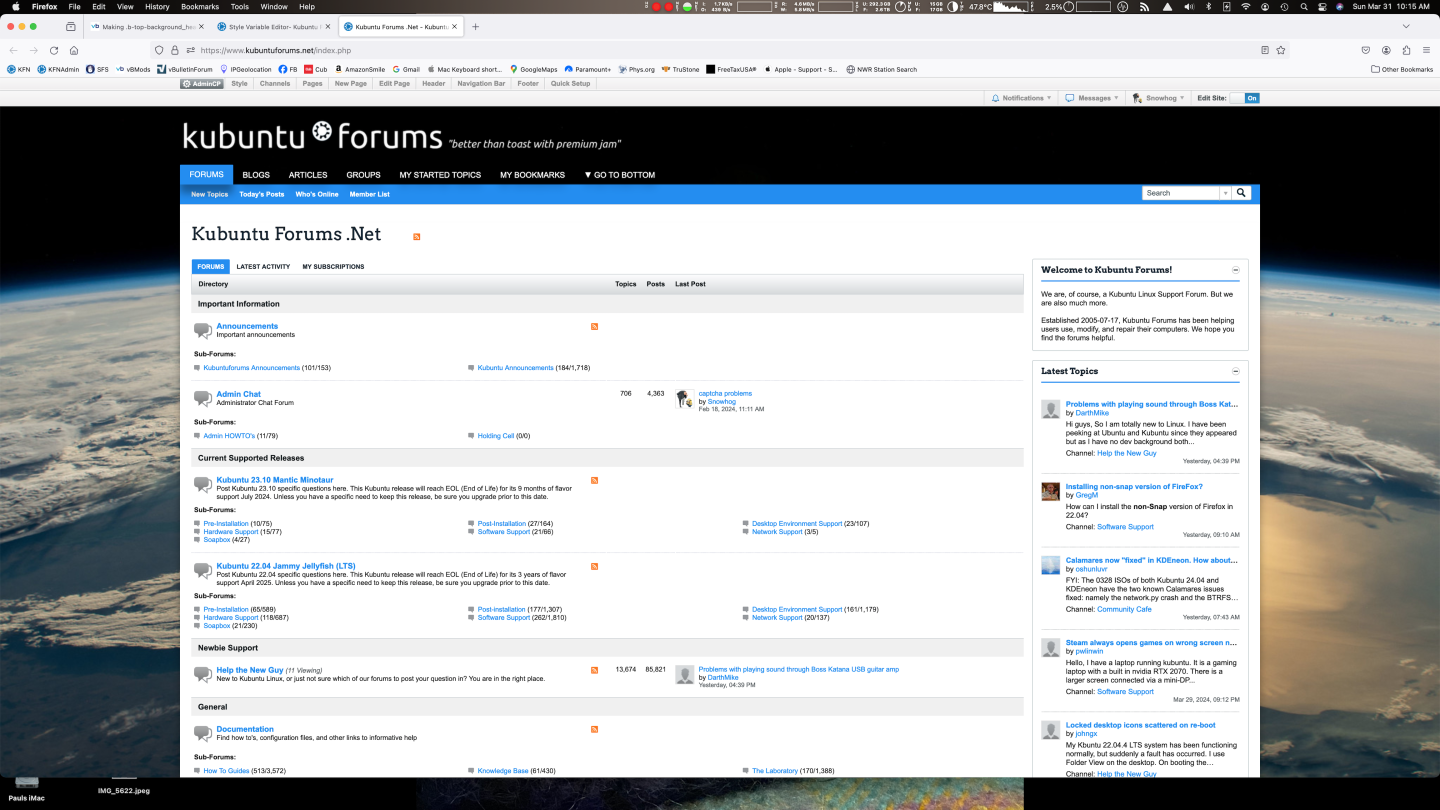This screenshot has height=810, width=1440.
Task: Open the Firefox account icon
Action: click(x=1386, y=50)
